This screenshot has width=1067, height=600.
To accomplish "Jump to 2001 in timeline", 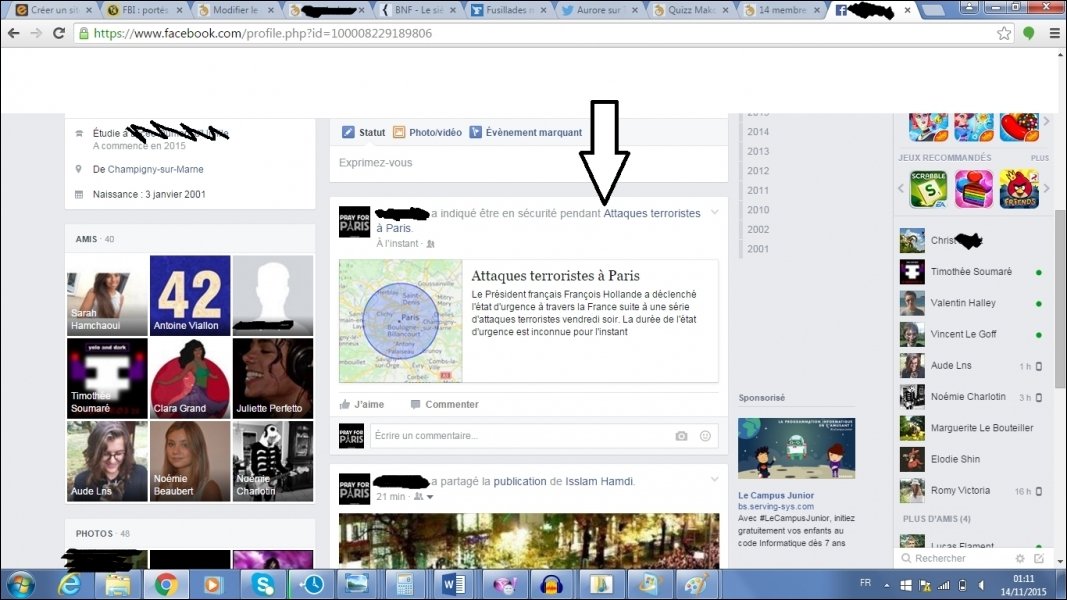I will click(x=757, y=249).
